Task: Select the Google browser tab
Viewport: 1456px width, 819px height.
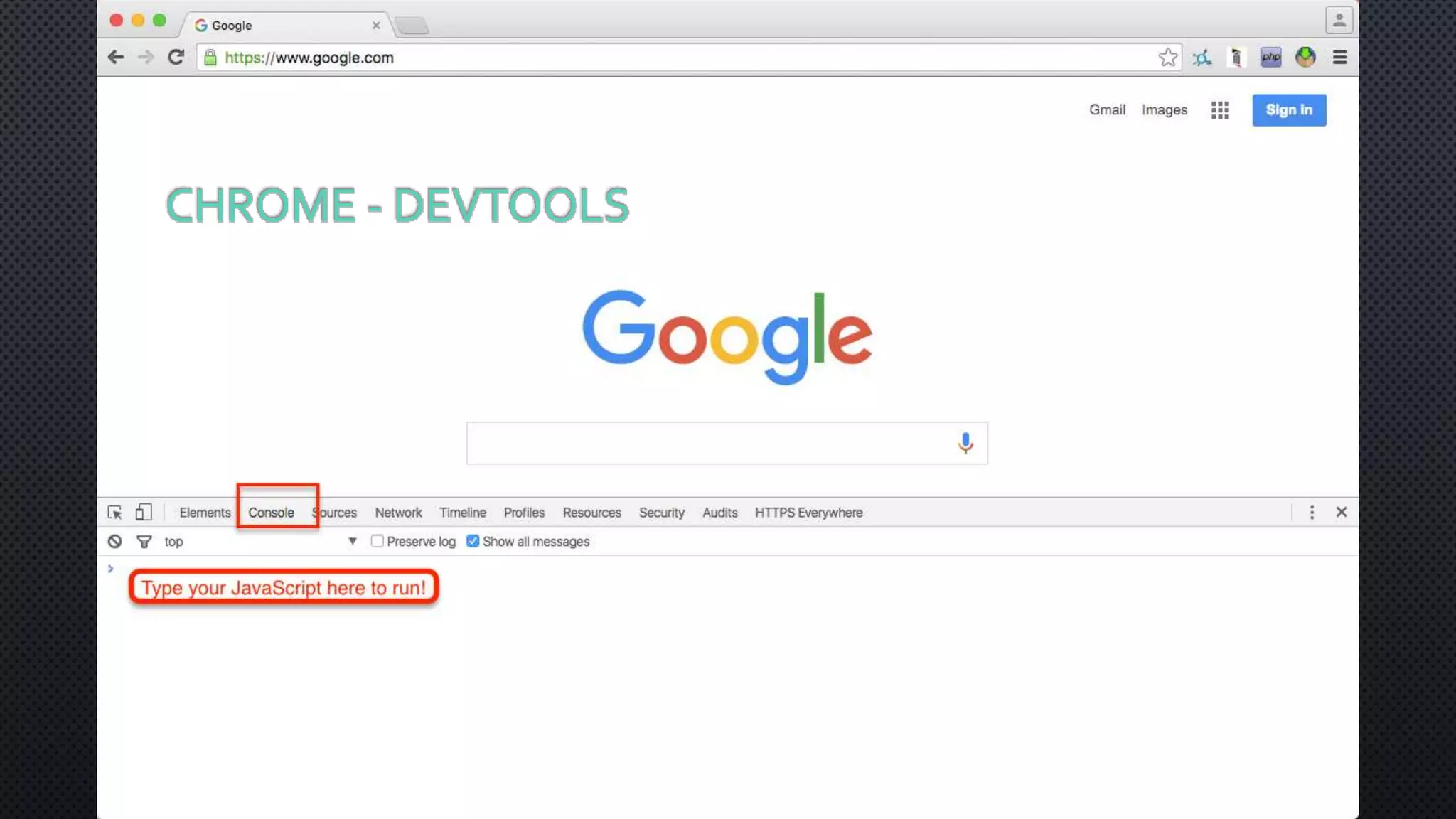Action: 287,26
